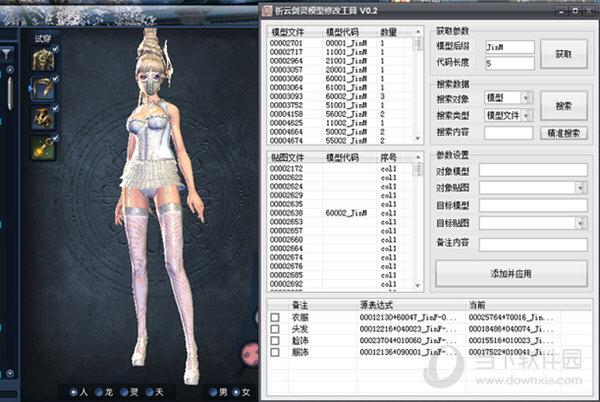Sort by the 序号 column header

pos(389,157)
